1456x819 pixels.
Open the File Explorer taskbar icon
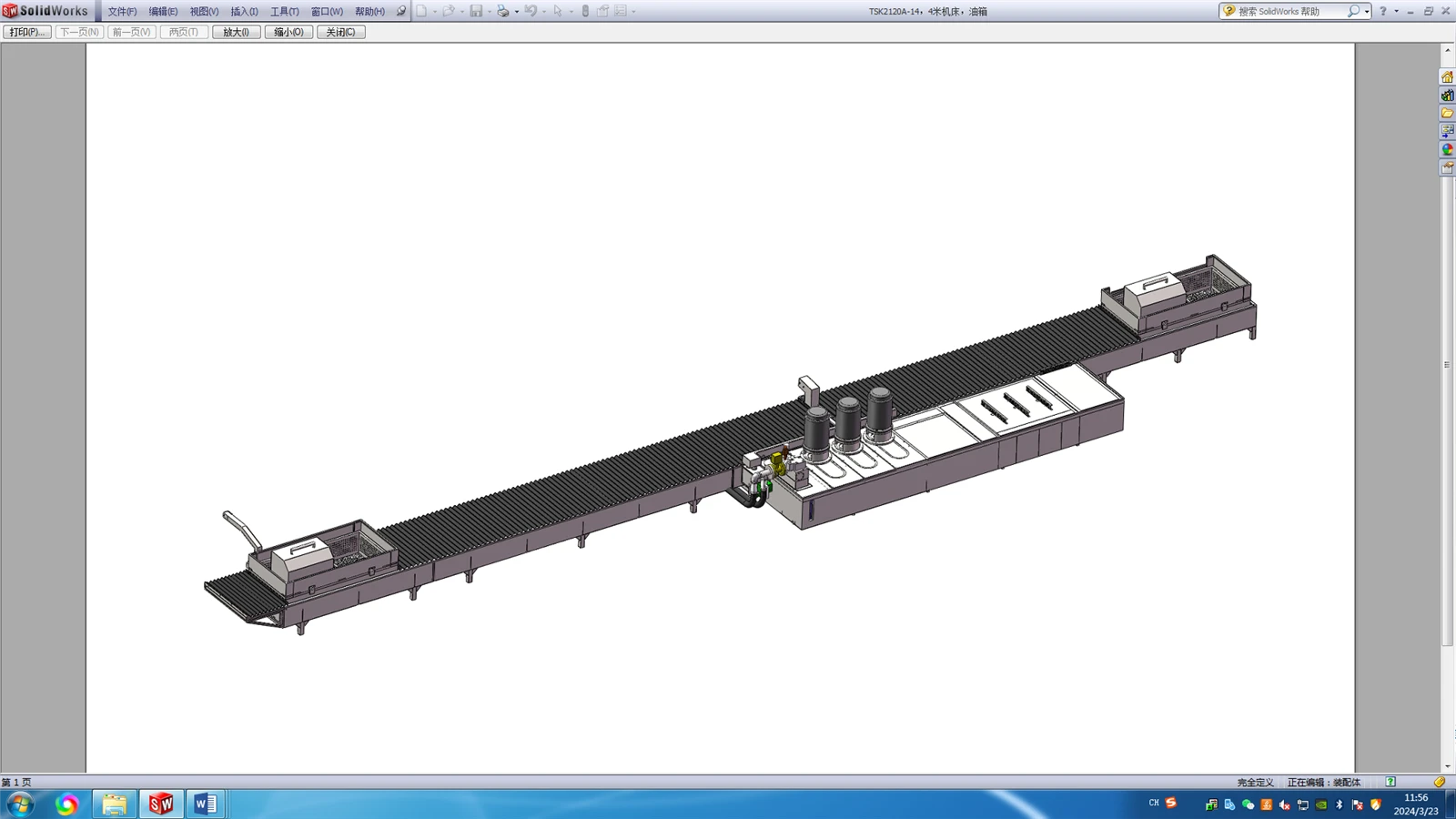coord(114,804)
